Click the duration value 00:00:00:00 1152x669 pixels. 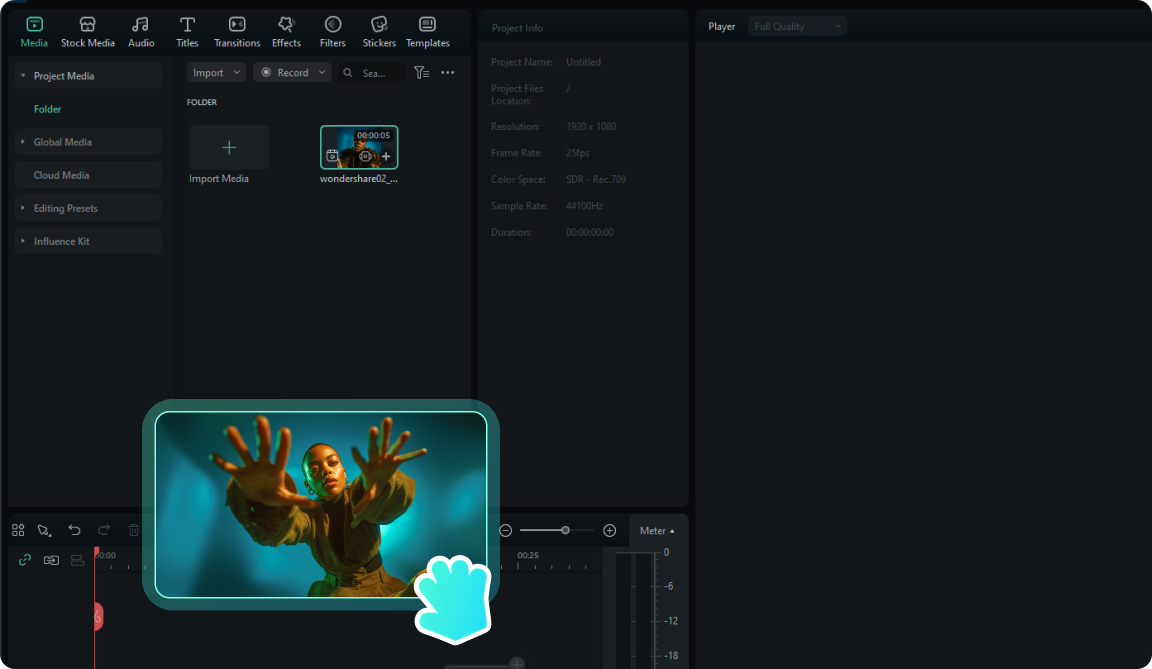(x=589, y=232)
